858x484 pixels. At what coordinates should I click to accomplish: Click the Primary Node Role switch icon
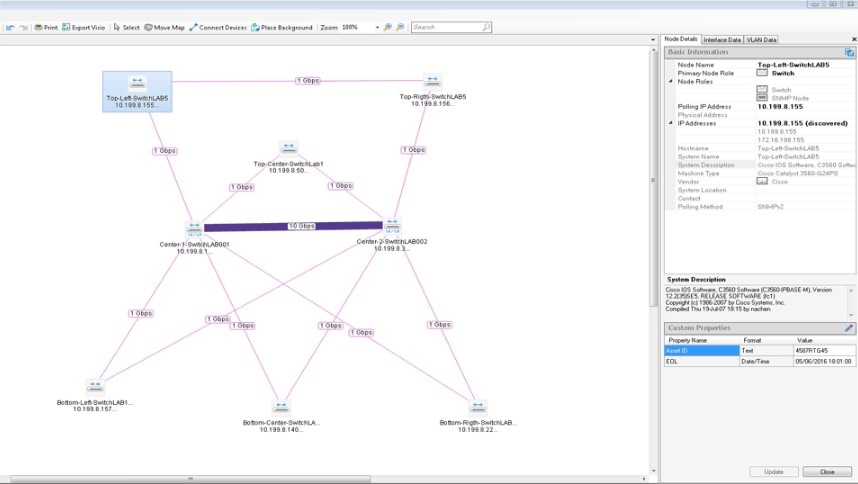762,73
